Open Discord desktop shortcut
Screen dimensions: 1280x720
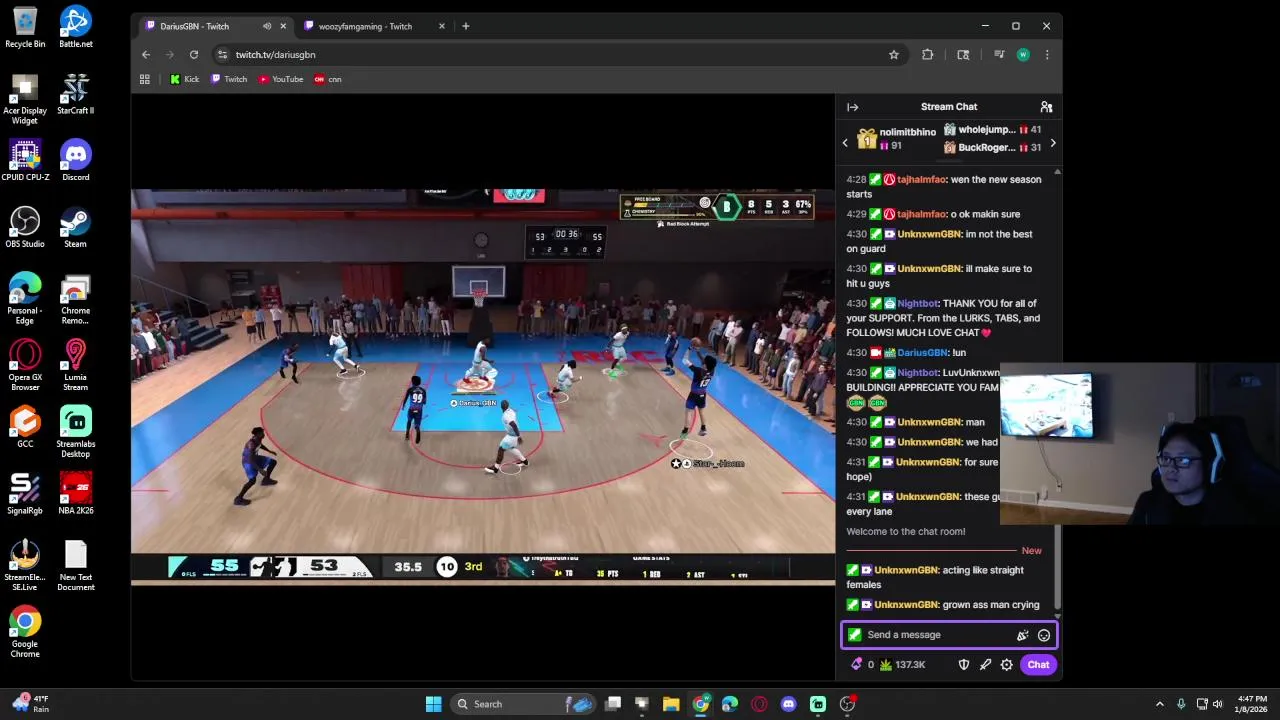75,161
